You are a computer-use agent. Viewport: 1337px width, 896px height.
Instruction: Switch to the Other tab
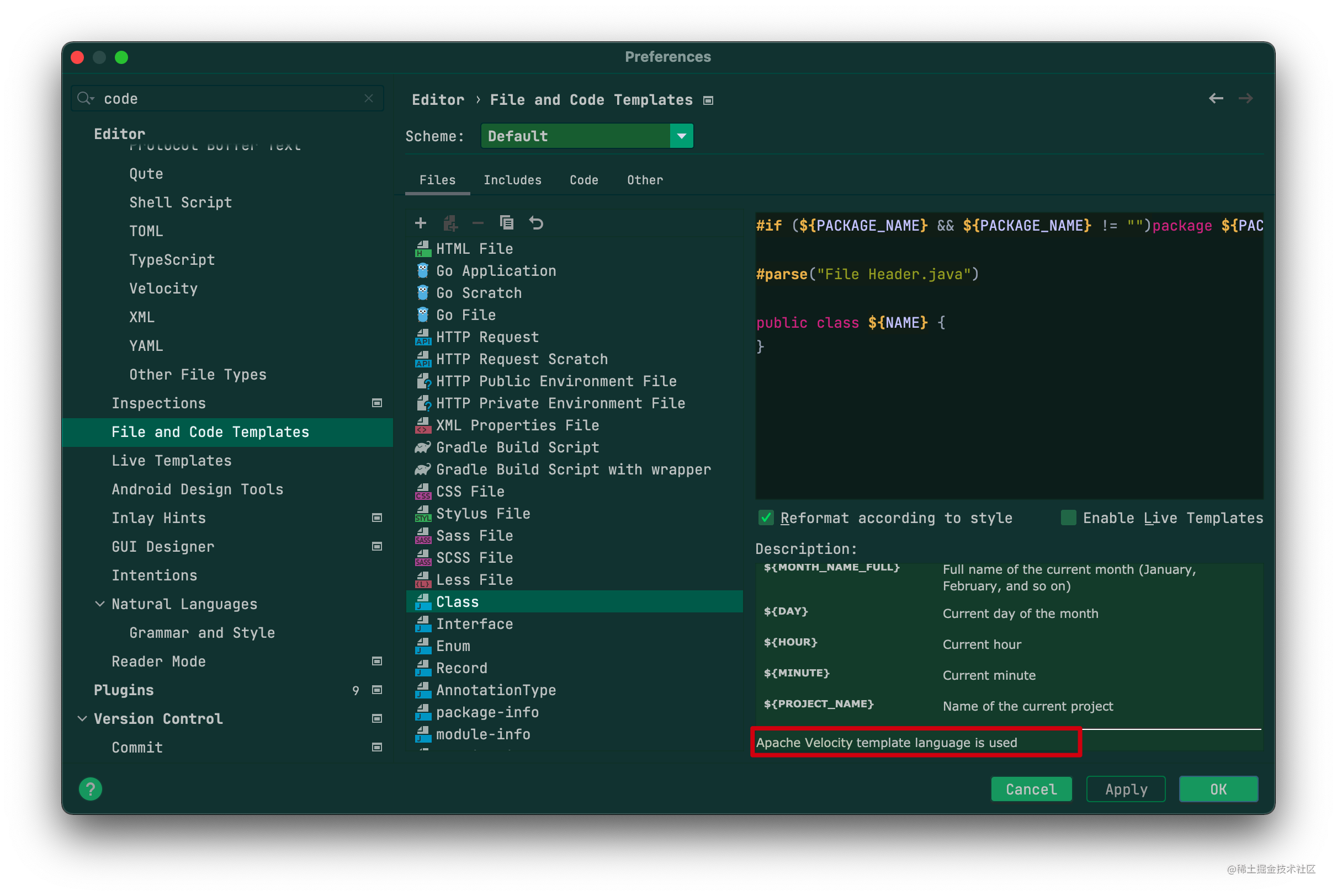(645, 180)
